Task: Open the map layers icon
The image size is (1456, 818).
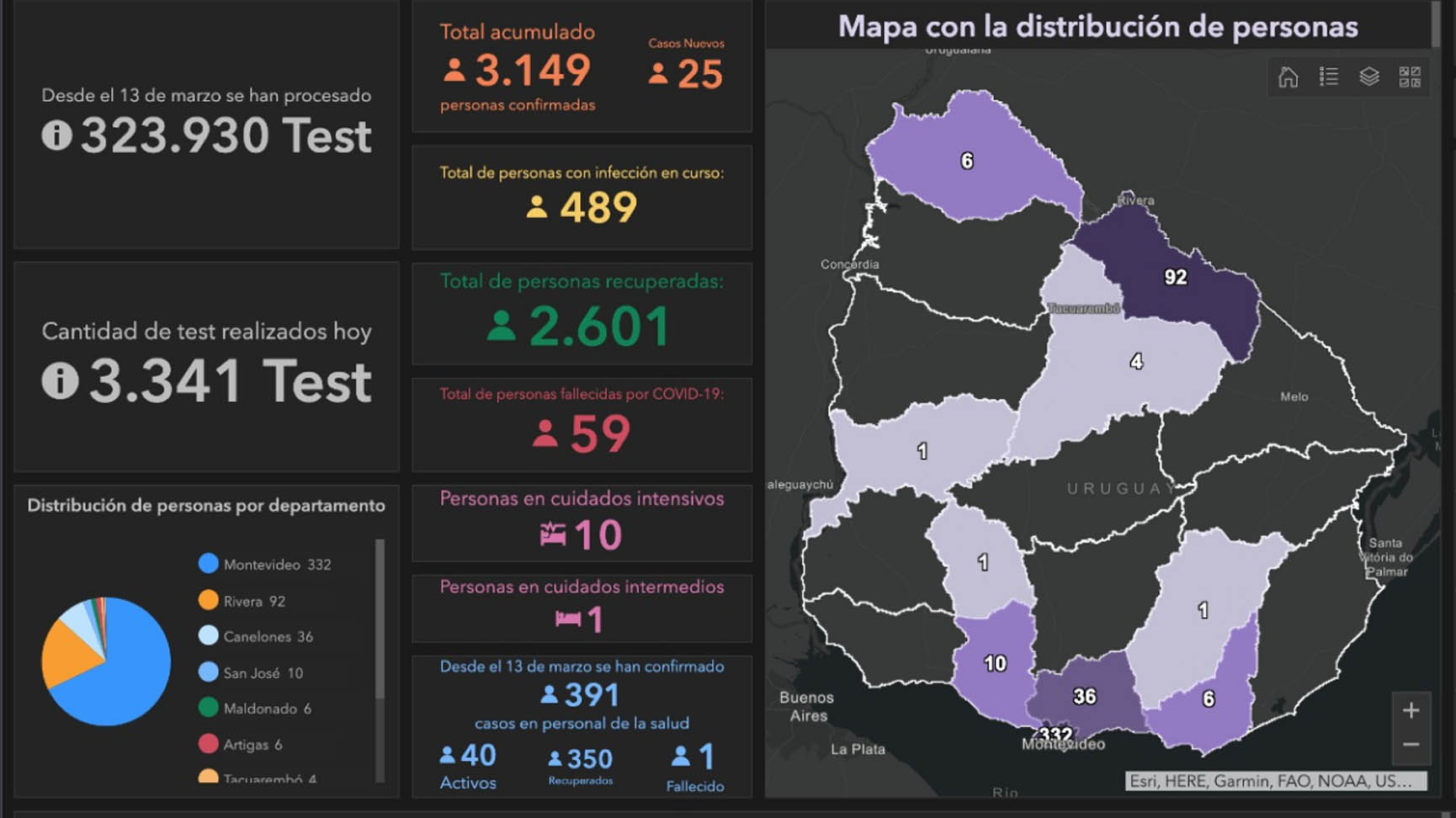Action: click(1369, 77)
